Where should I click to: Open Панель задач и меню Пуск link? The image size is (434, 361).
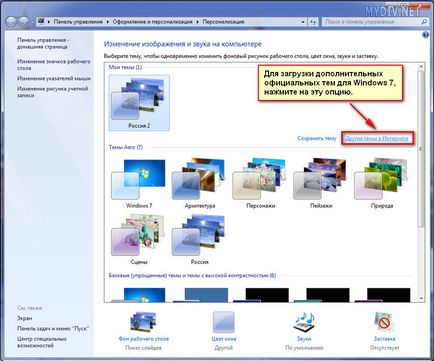click(52, 328)
